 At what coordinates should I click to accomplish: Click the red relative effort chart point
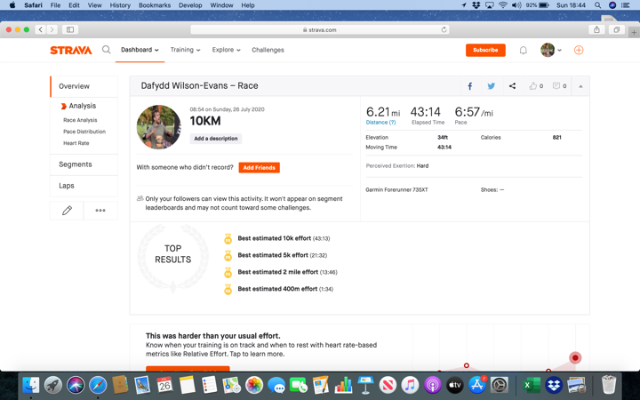pyautogui.click(x=575, y=358)
